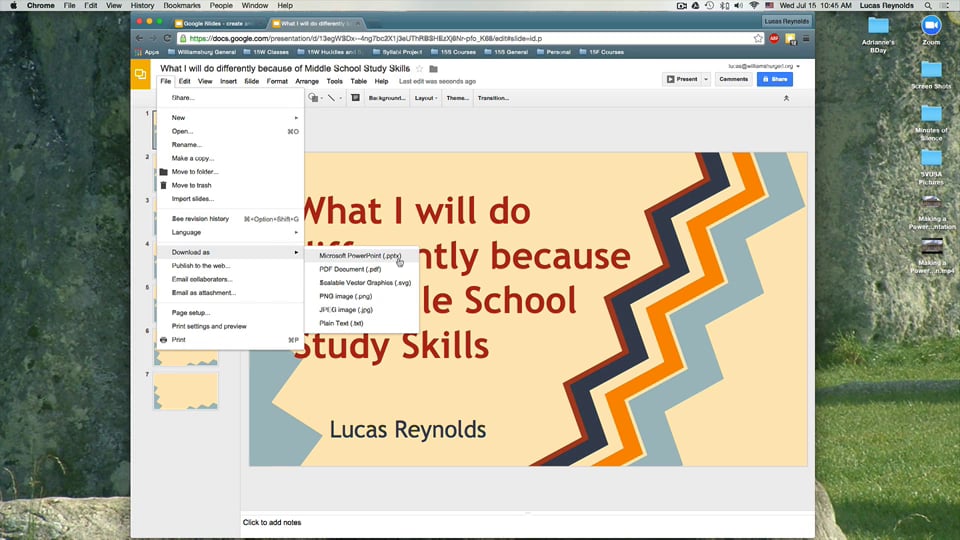
Task: Click the volume icon in the menu bar
Action: [x=739, y=6]
